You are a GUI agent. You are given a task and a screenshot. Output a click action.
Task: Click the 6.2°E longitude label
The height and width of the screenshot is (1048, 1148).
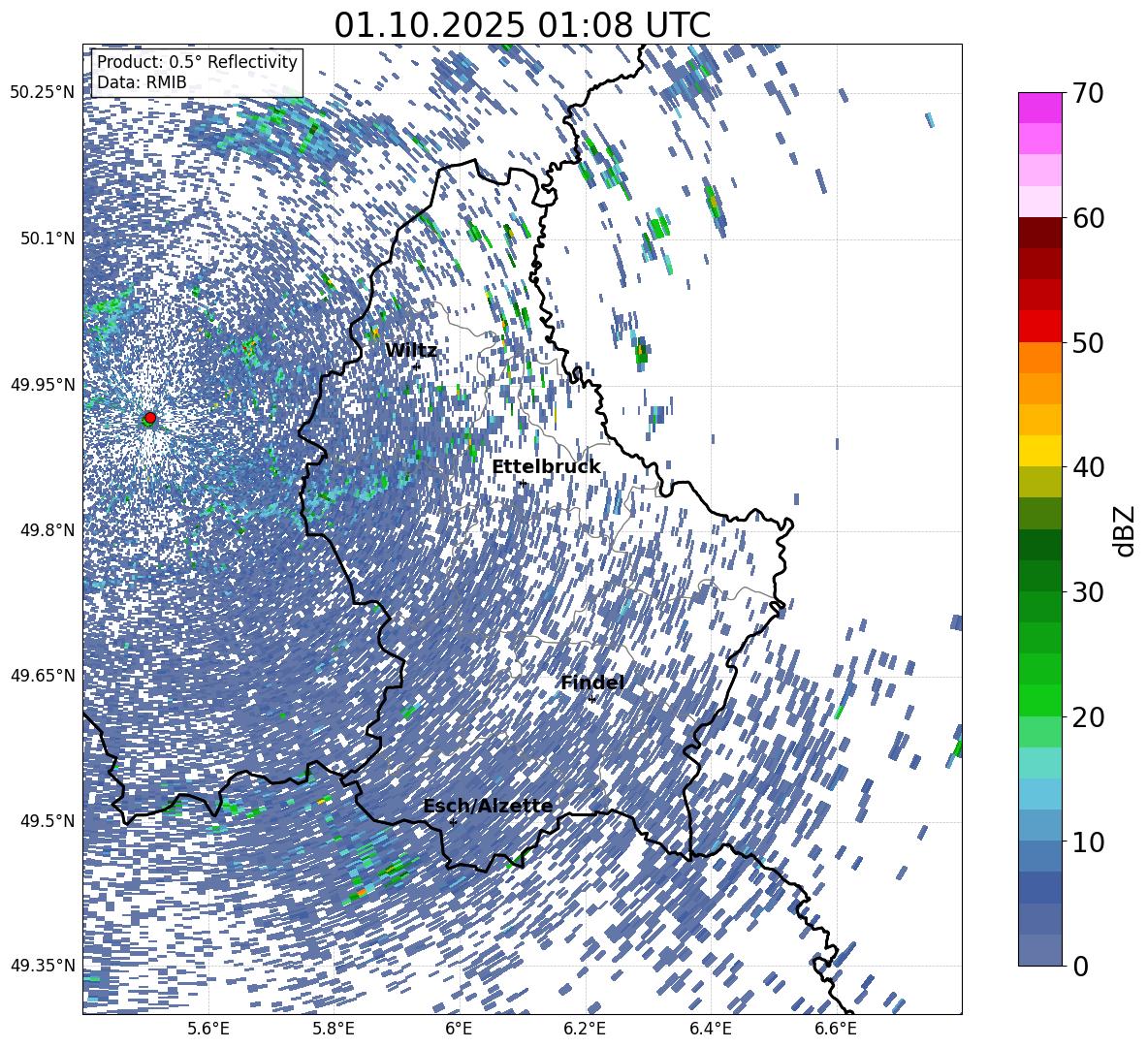point(585,1029)
